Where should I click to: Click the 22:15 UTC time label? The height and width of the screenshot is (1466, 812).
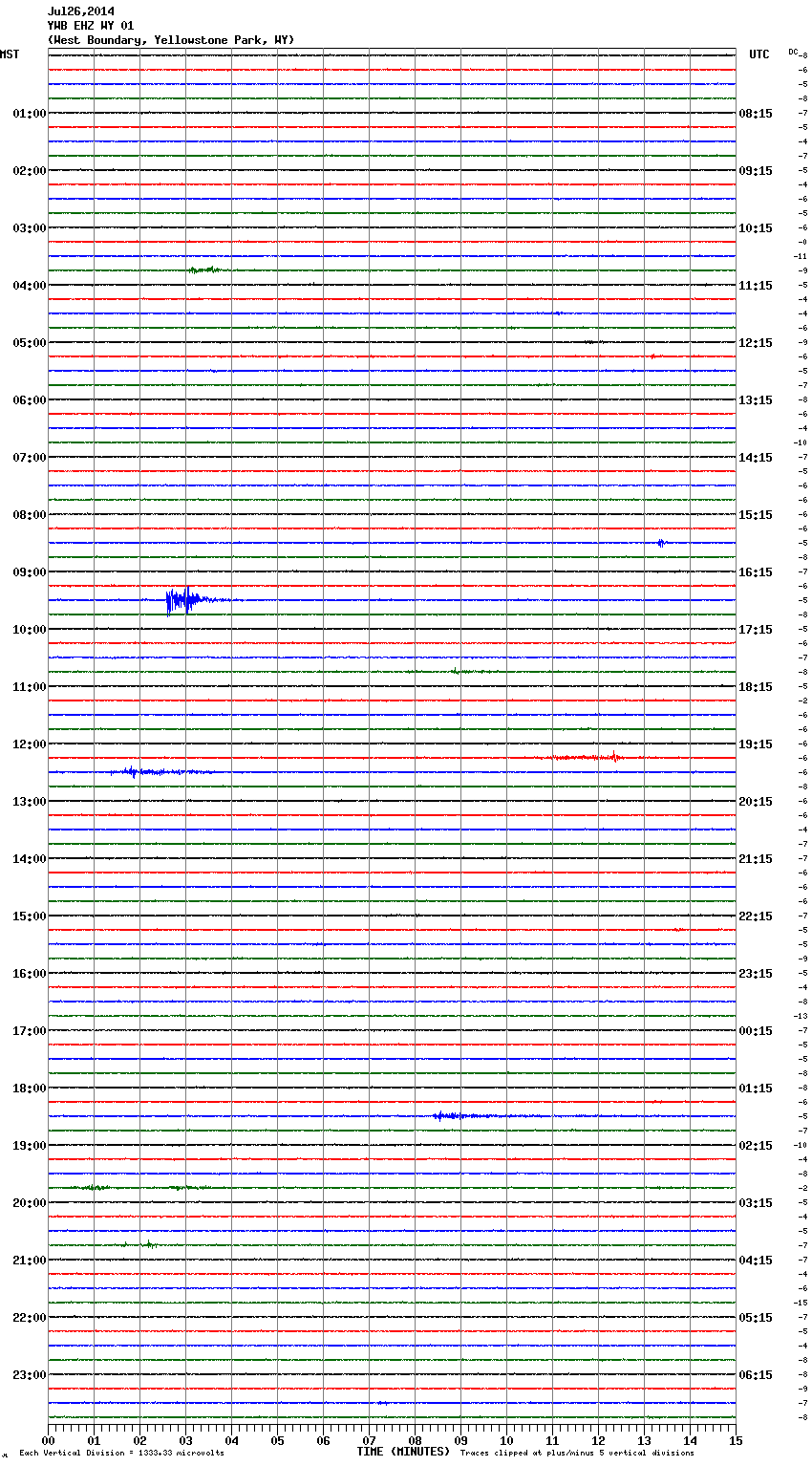[x=756, y=916]
